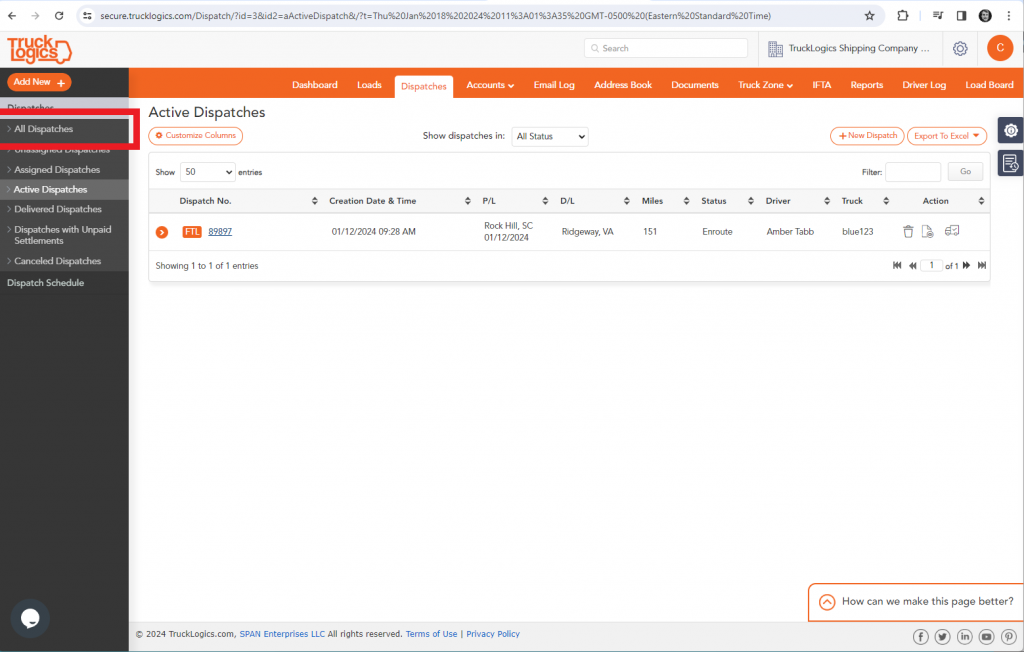Image resolution: width=1024 pixels, height=652 pixels.
Task: Open the IFTA tab
Action: 822,85
